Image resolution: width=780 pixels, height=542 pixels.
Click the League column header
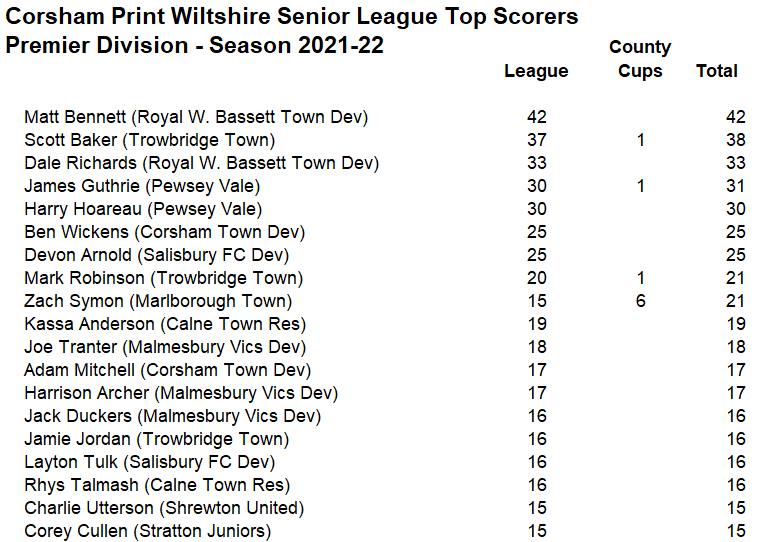tap(536, 71)
